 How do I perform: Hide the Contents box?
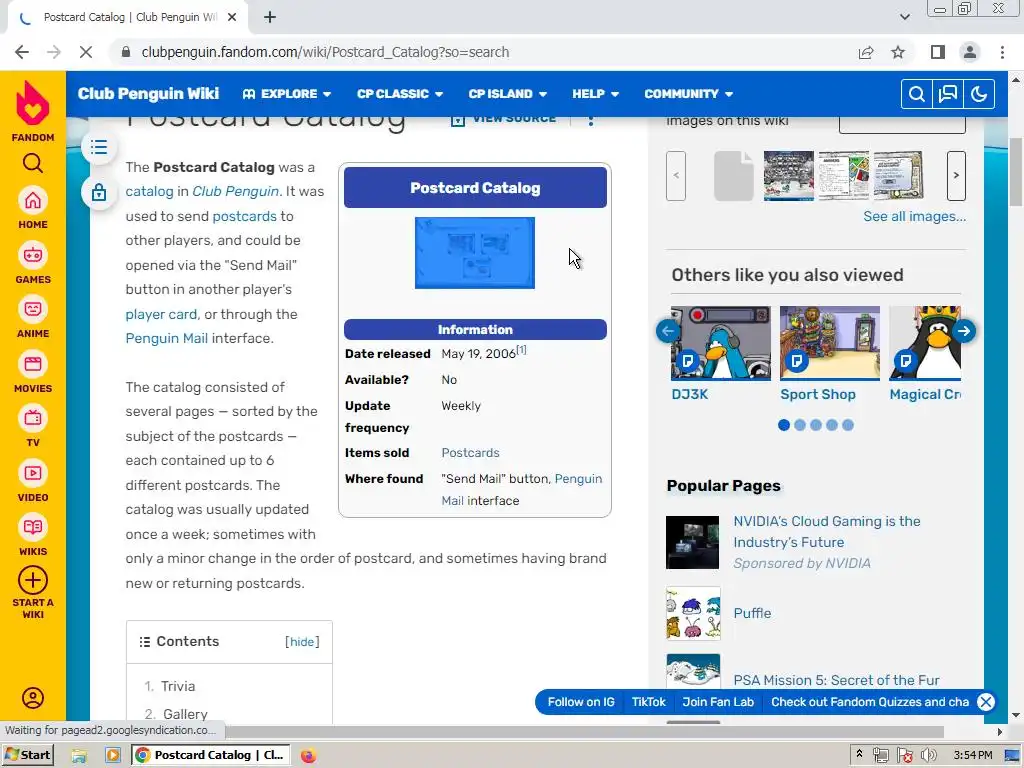[x=302, y=642]
